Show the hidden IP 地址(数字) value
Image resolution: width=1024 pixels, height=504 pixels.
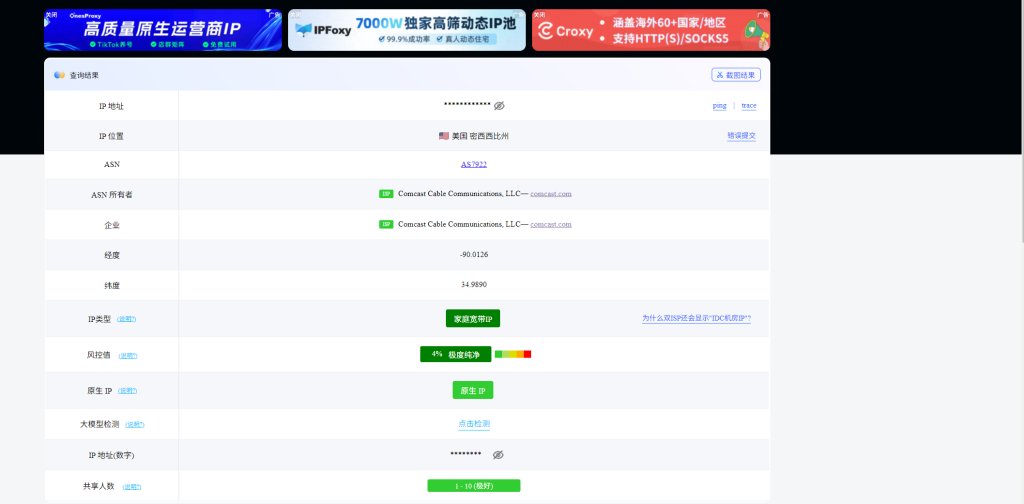tap(498, 455)
